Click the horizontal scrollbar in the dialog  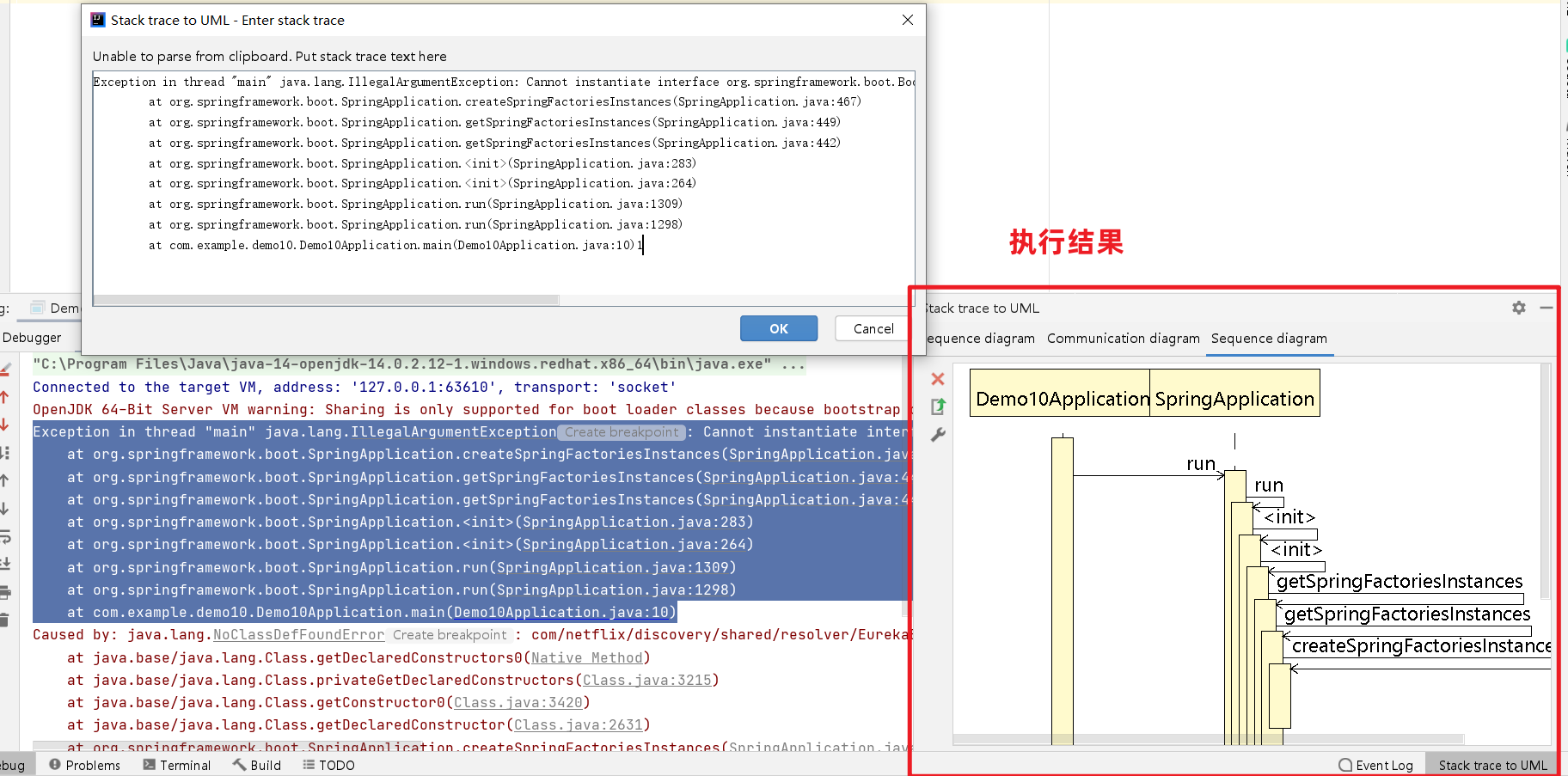coord(326,299)
